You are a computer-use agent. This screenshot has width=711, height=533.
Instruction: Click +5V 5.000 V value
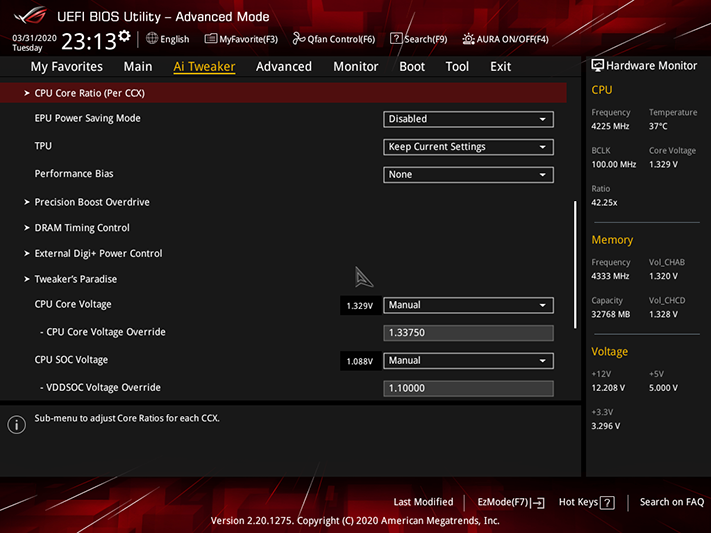pos(663,388)
